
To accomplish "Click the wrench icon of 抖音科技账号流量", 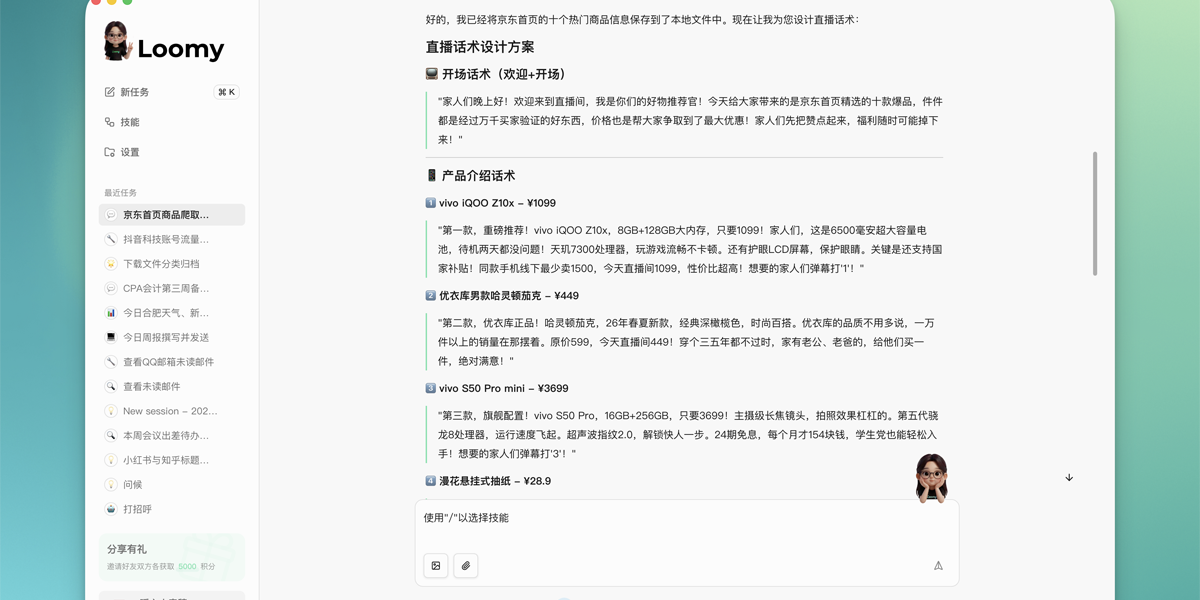I will (x=111, y=239).
